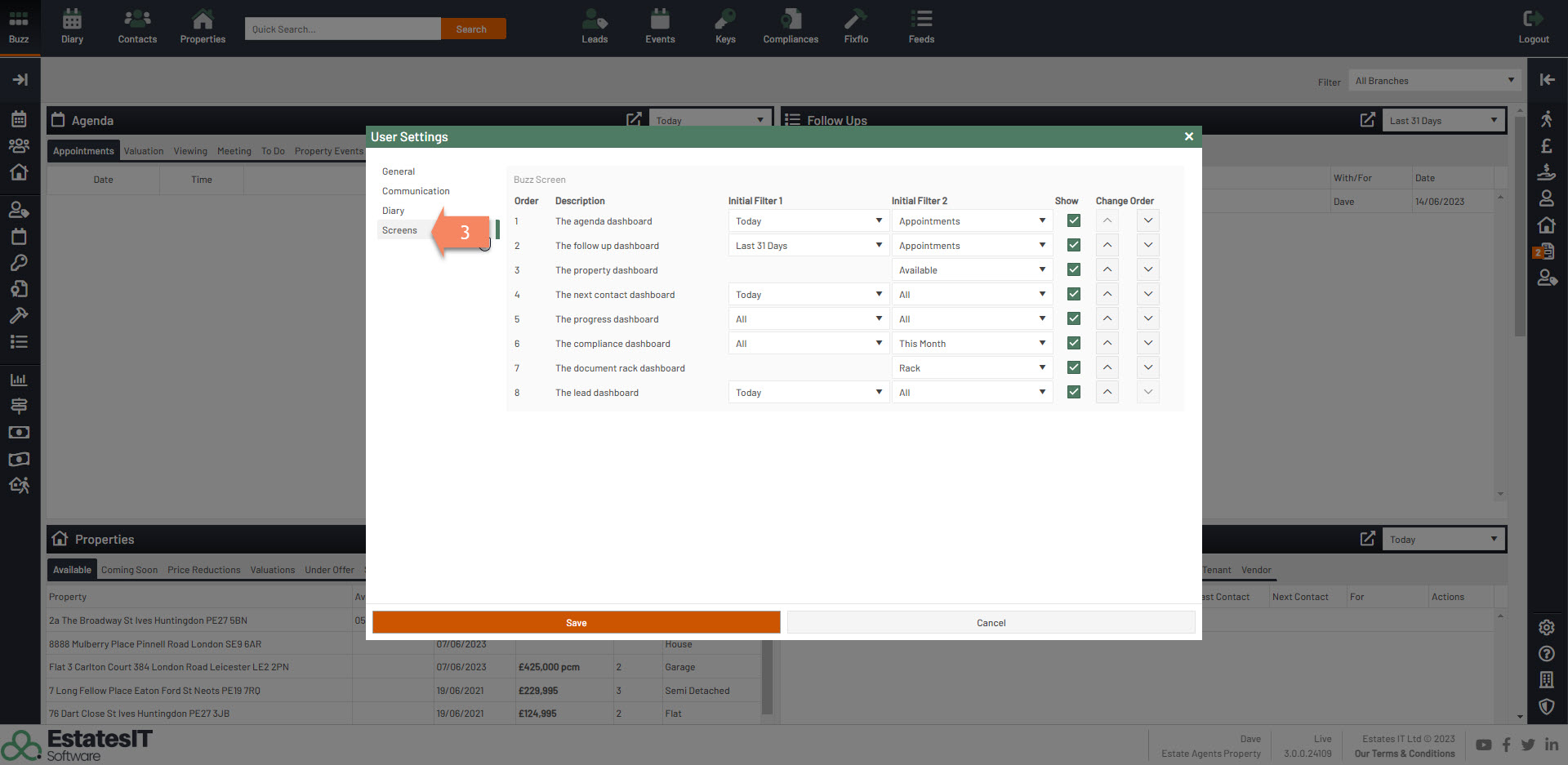Open the Fixflo hammer icon
The width and height of the screenshot is (1568, 765).
pos(856,26)
